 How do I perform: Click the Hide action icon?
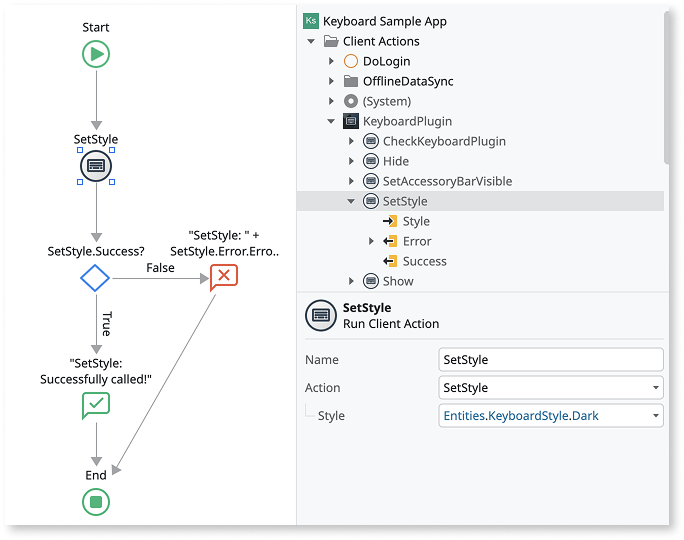[x=371, y=161]
